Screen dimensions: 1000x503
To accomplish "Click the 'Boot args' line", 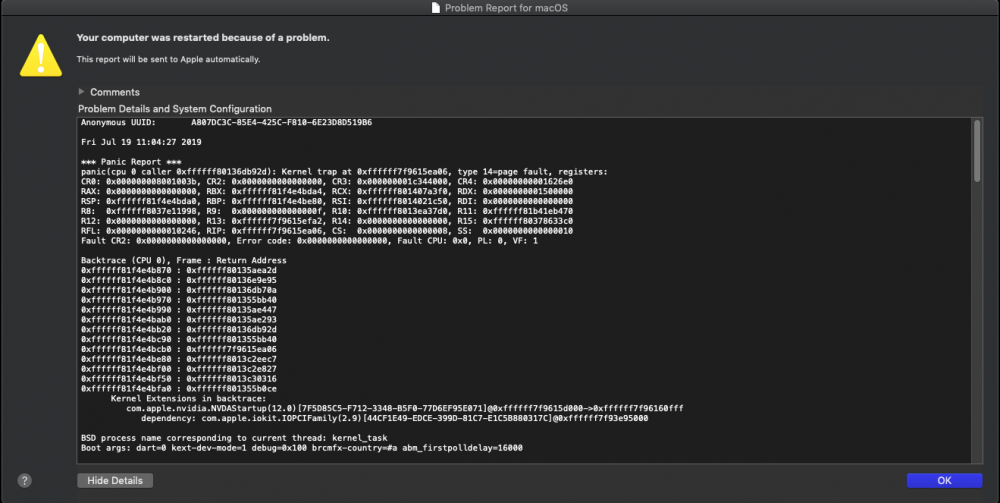I will 300,448.
